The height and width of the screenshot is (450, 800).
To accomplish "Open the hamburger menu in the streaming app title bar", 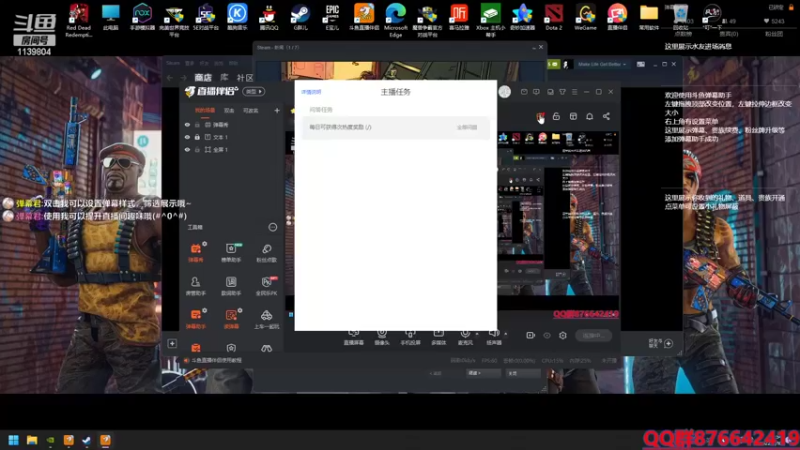I will 574,92.
